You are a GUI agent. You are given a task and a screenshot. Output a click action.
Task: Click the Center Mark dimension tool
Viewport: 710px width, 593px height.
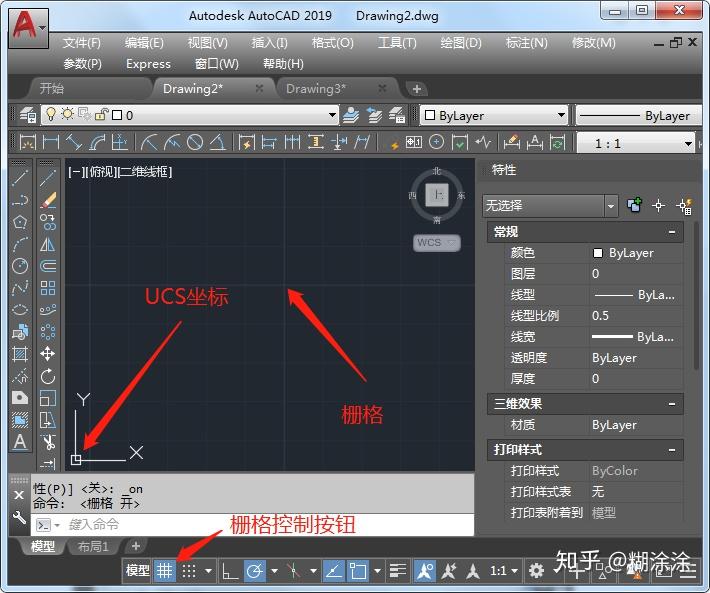coord(436,143)
